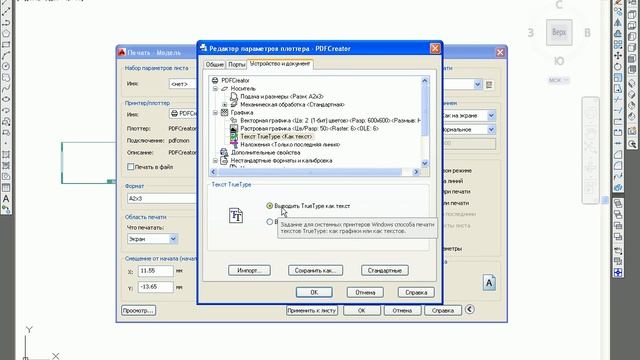Click 'Применить к листу' in Print dialog
Screen dimensions: 640x360
[312, 311]
